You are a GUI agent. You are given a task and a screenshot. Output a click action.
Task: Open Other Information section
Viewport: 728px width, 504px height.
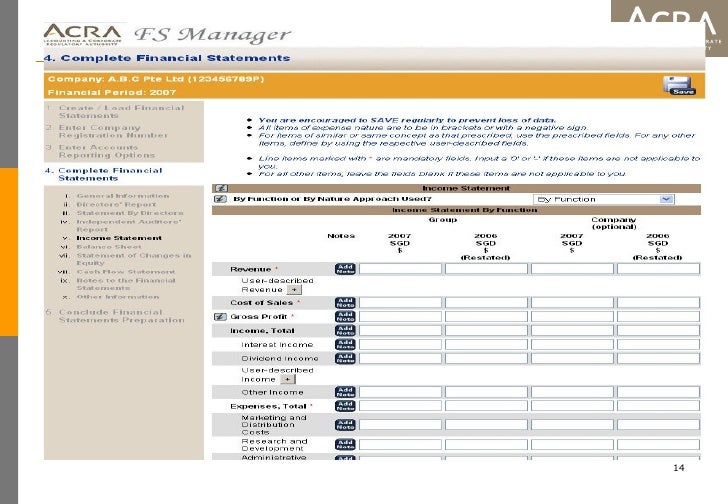pos(117,297)
